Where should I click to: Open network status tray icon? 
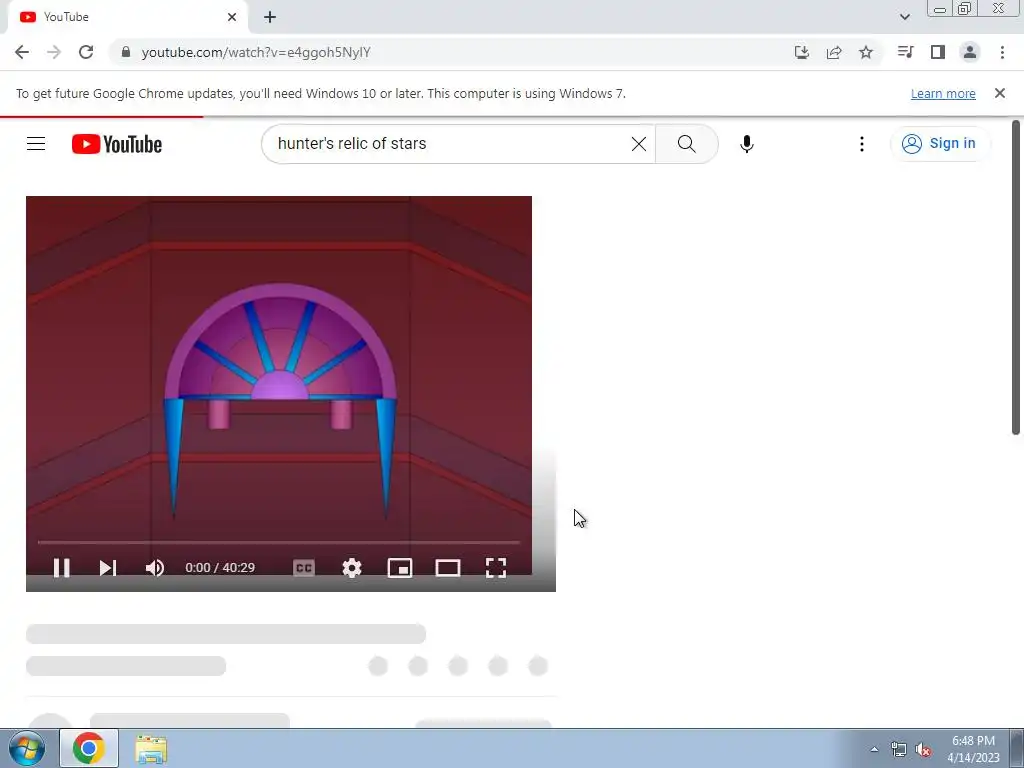899,750
